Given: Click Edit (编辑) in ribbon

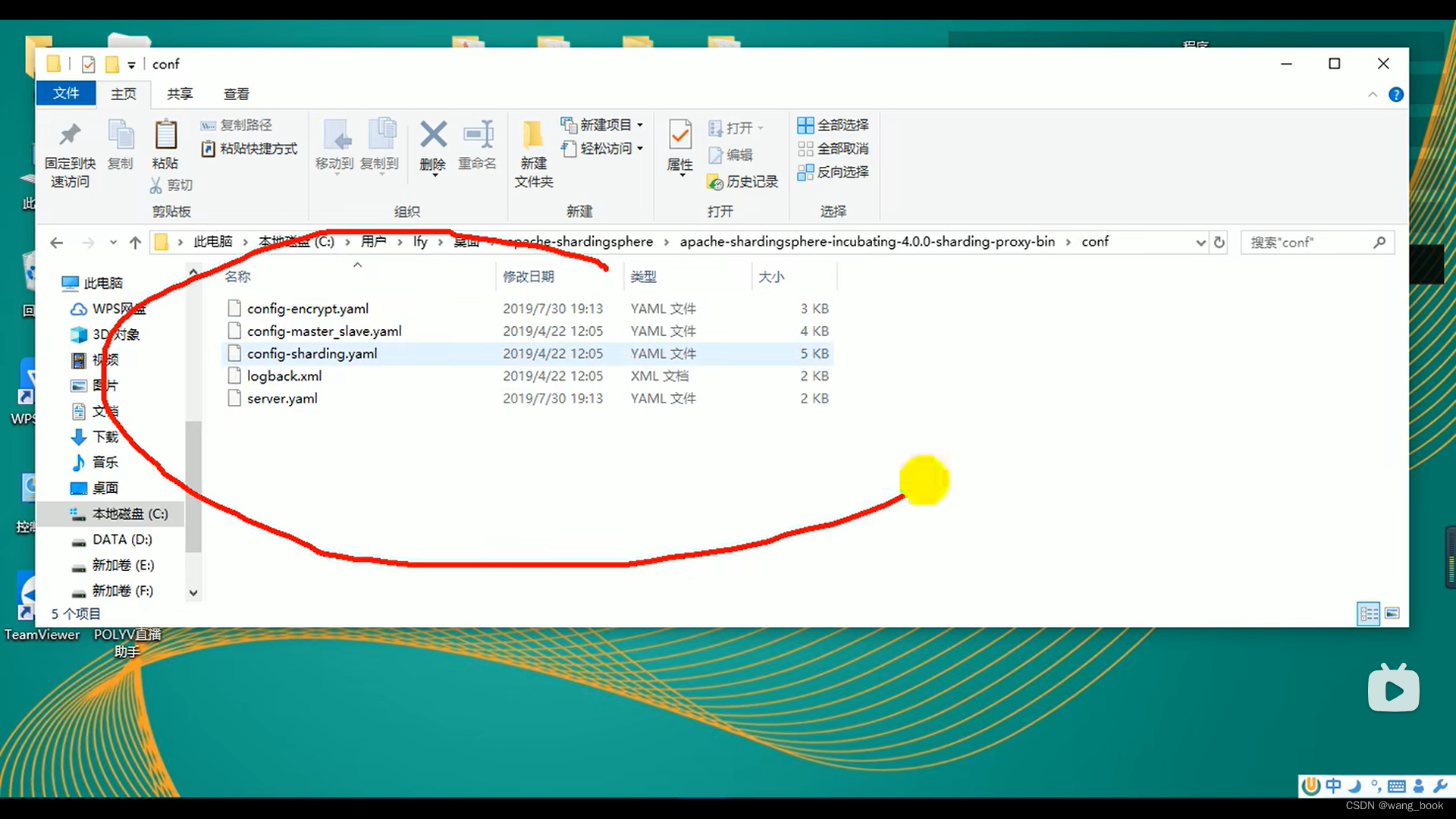Looking at the screenshot, I should point(730,155).
